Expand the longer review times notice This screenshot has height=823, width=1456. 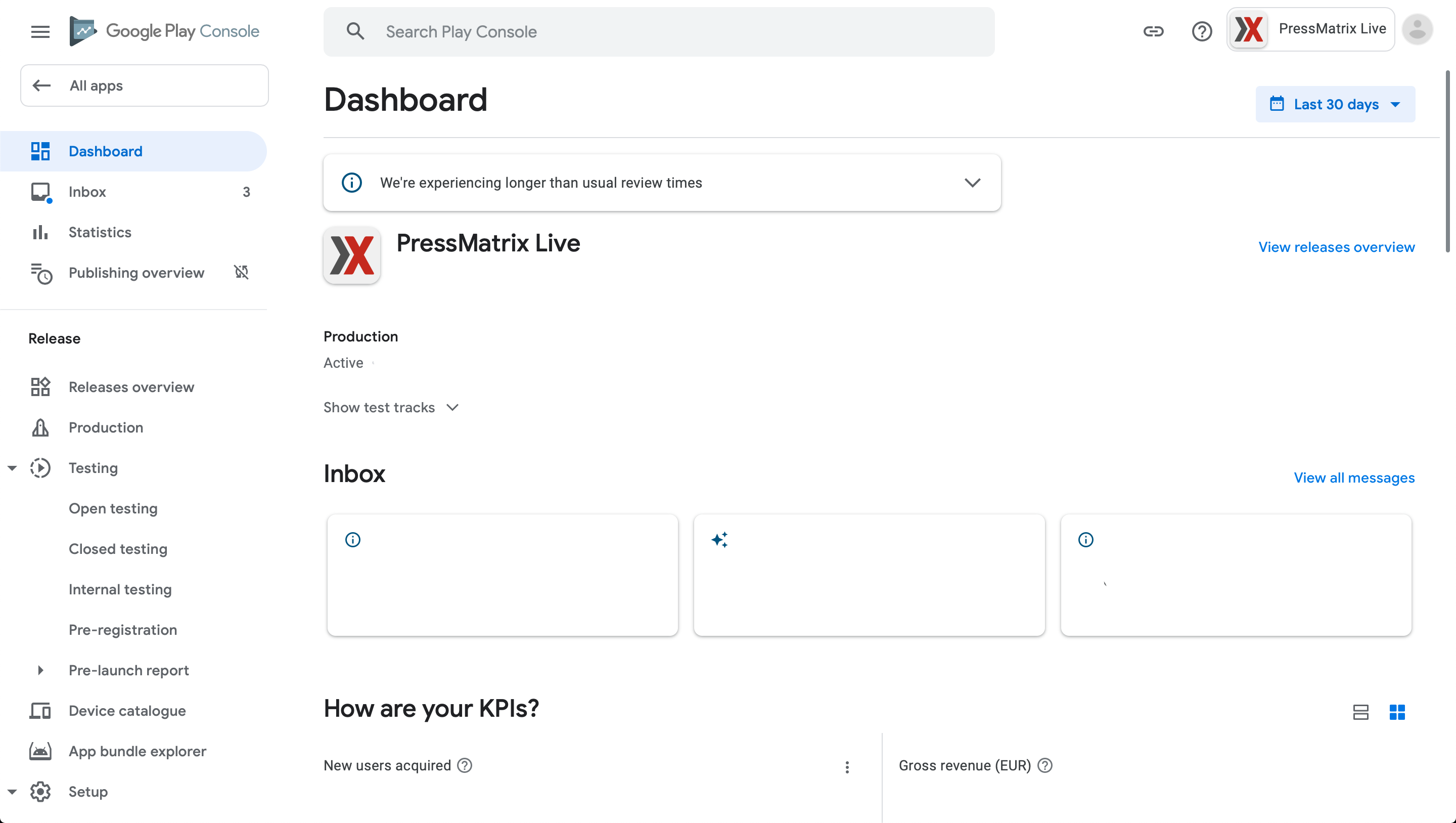coord(972,183)
